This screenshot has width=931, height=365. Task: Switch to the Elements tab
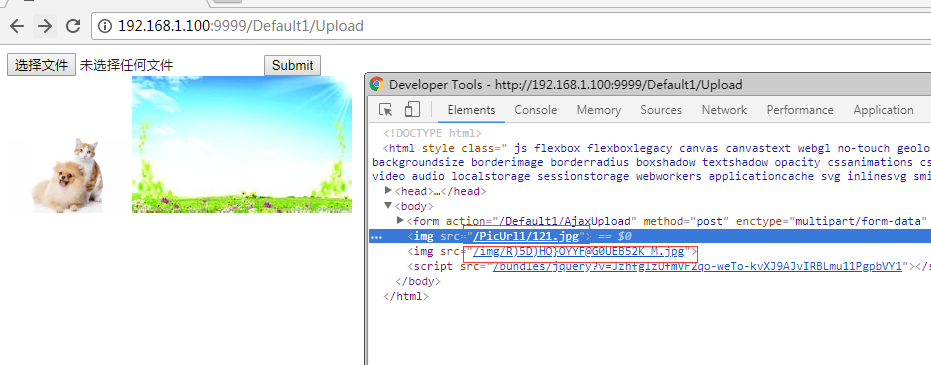click(x=471, y=110)
